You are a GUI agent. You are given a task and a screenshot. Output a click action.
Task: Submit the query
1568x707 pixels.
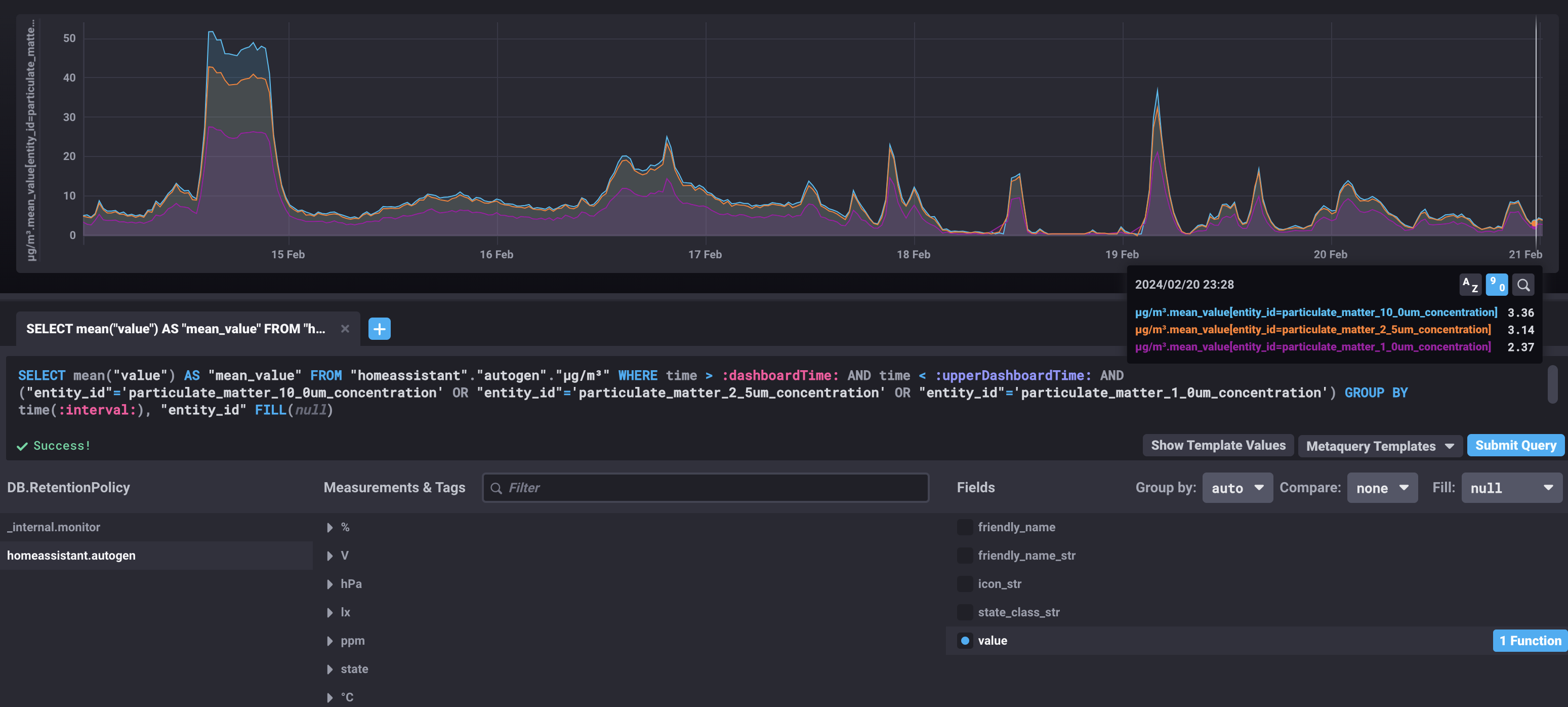point(1515,445)
